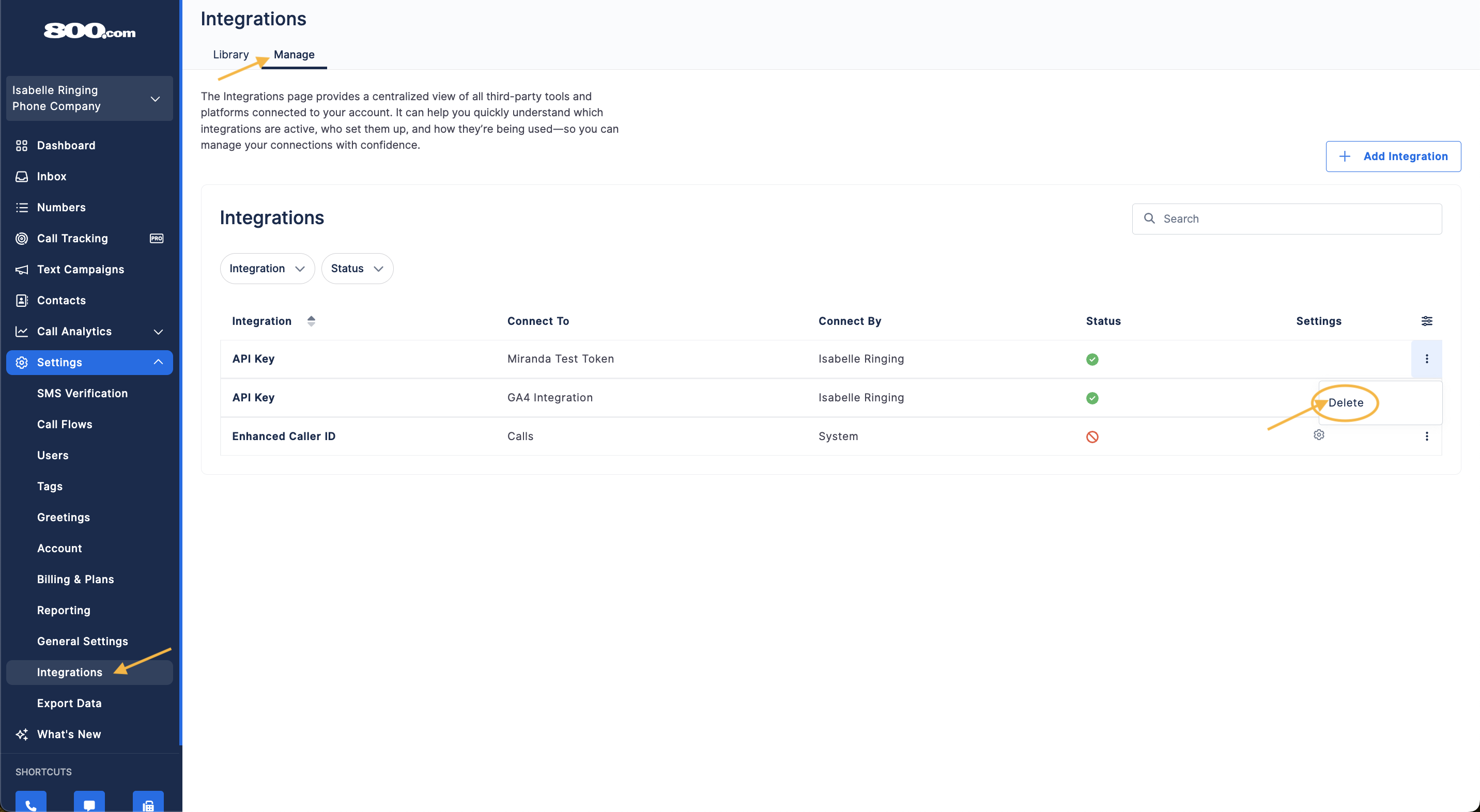Click the Text Campaigns megaphone icon
This screenshot has width=1480, height=812.
click(22, 269)
